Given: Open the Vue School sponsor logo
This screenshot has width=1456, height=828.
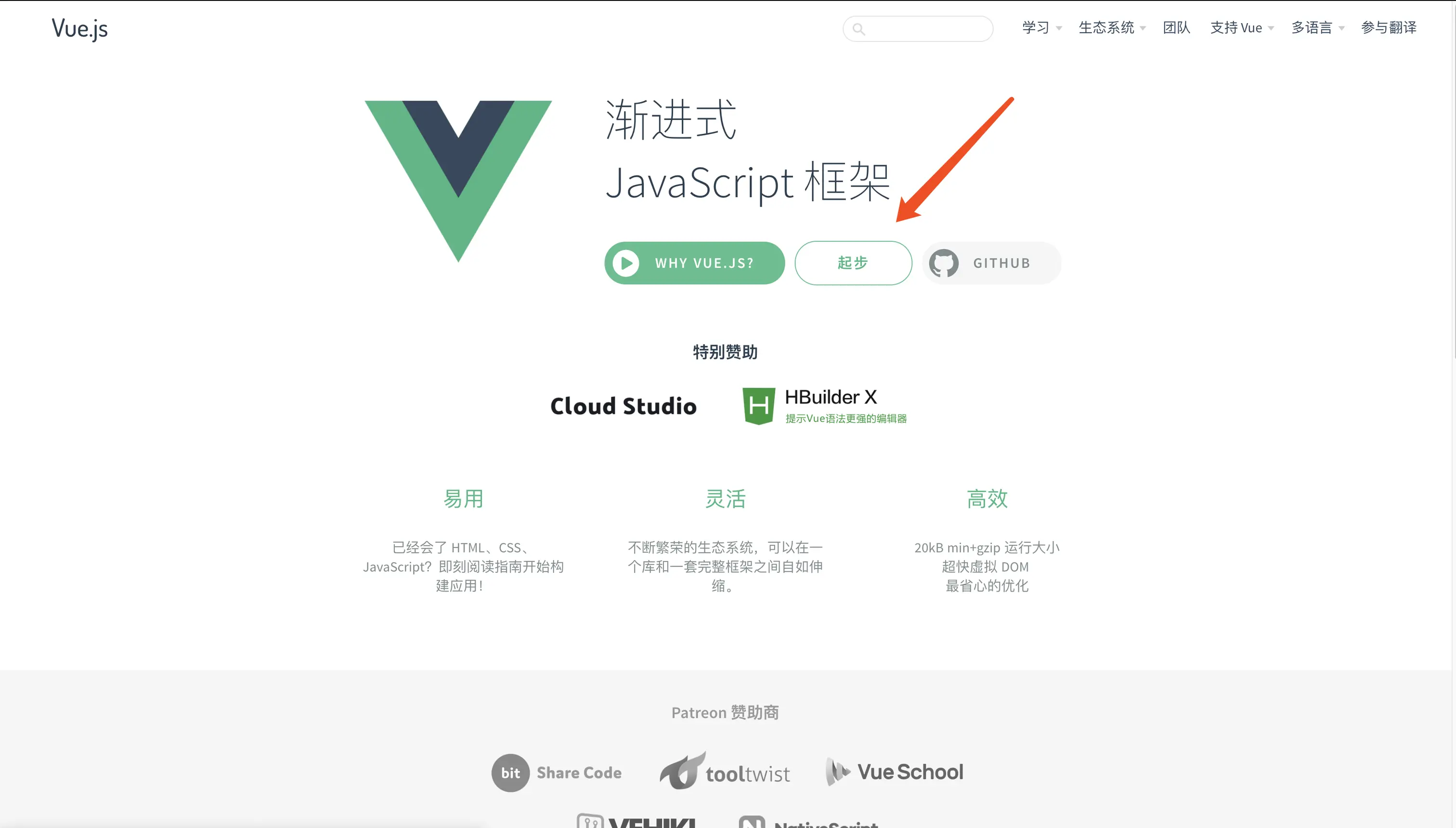Looking at the screenshot, I should 894,772.
